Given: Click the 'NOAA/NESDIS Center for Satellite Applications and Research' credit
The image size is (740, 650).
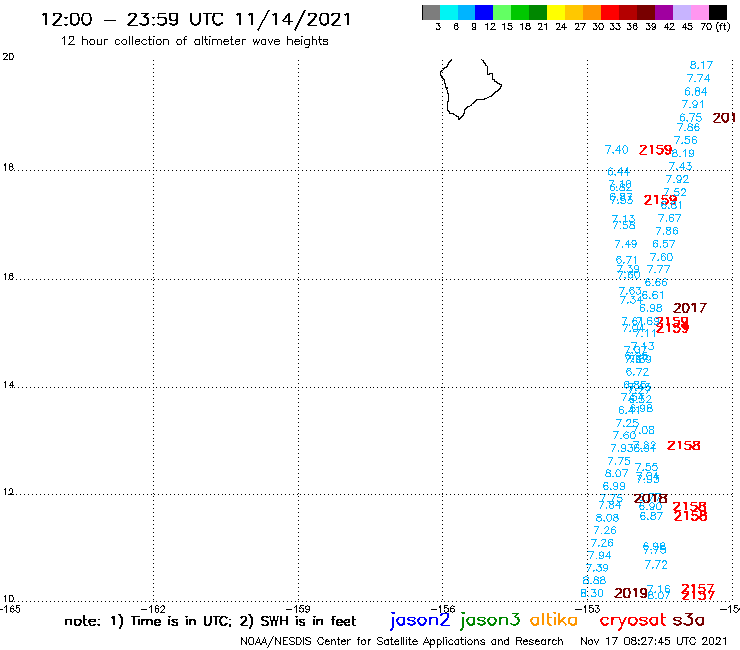Looking at the screenshot, I should pos(402,641).
